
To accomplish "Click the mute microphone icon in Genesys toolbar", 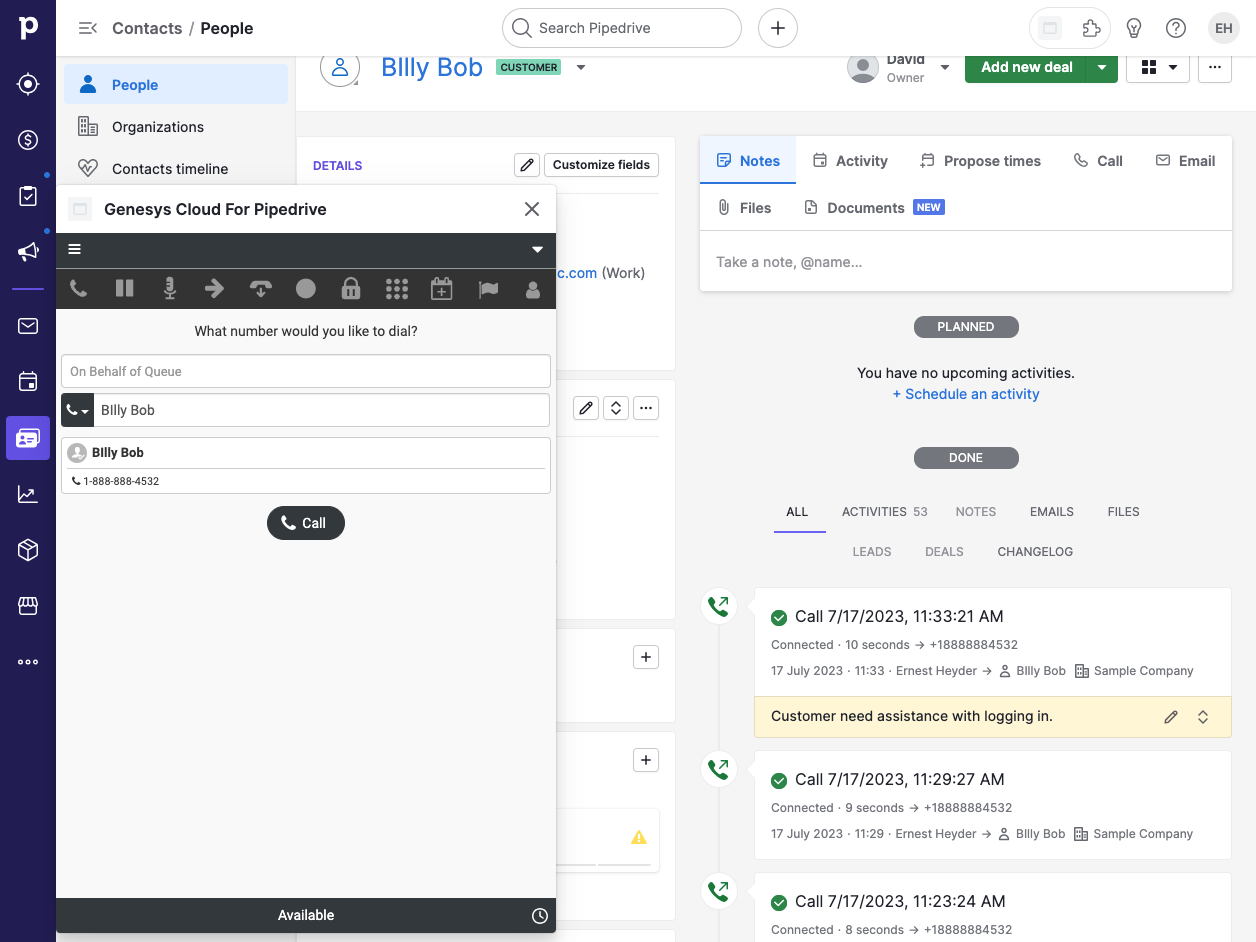I will tap(170, 289).
